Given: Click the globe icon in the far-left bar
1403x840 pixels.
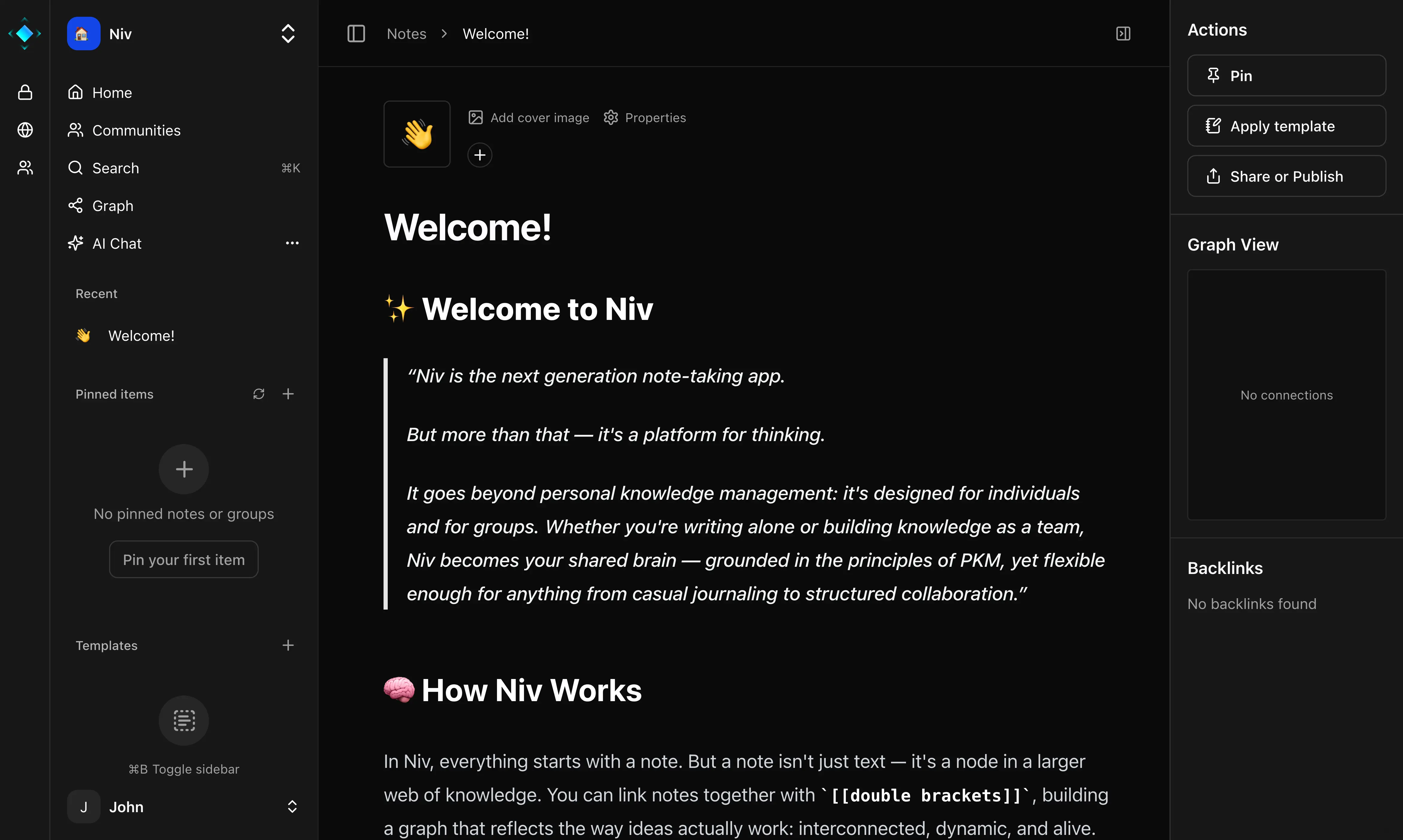Looking at the screenshot, I should tap(25, 130).
